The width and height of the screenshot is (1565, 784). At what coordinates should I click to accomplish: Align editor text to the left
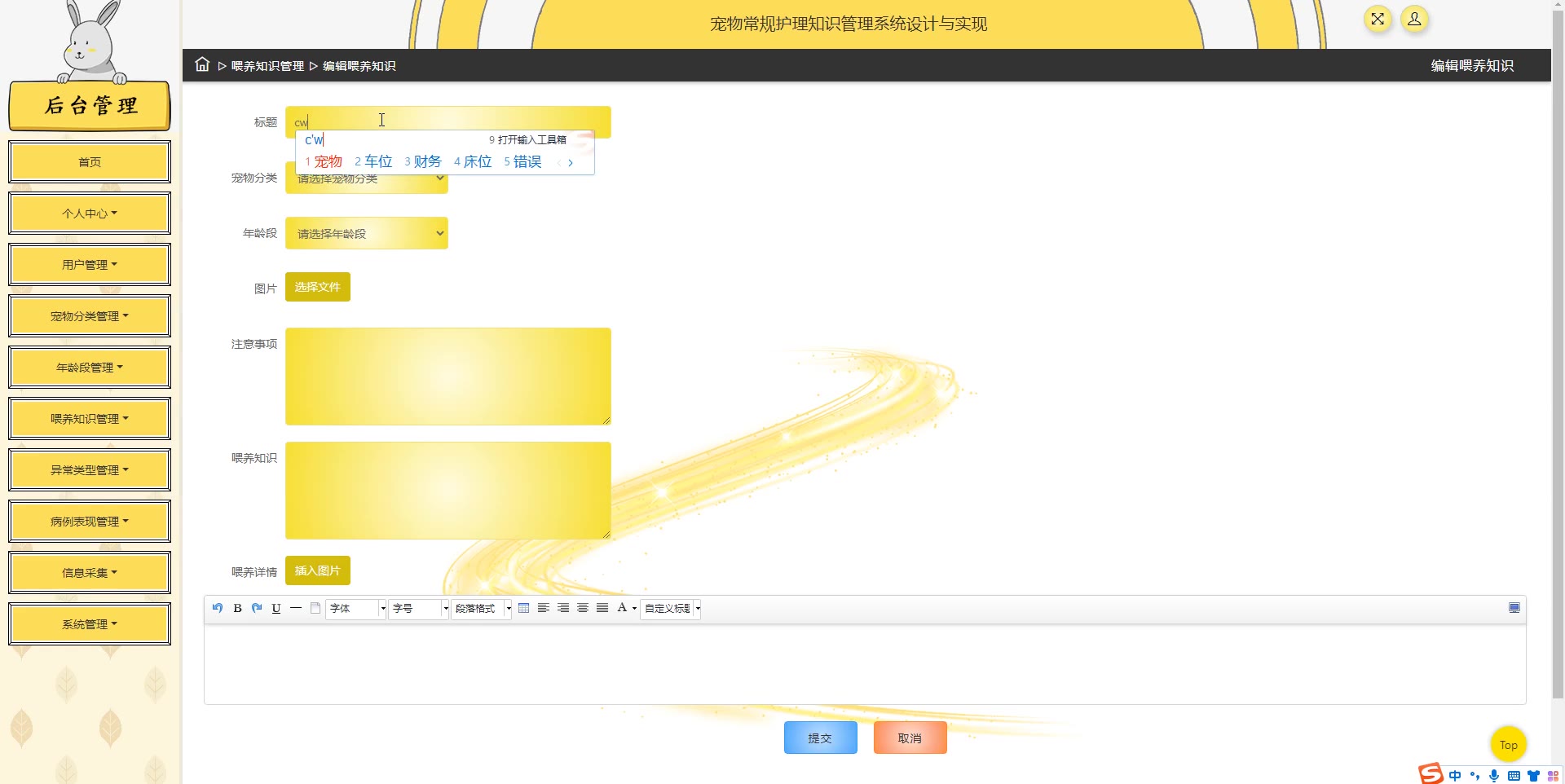(x=544, y=608)
